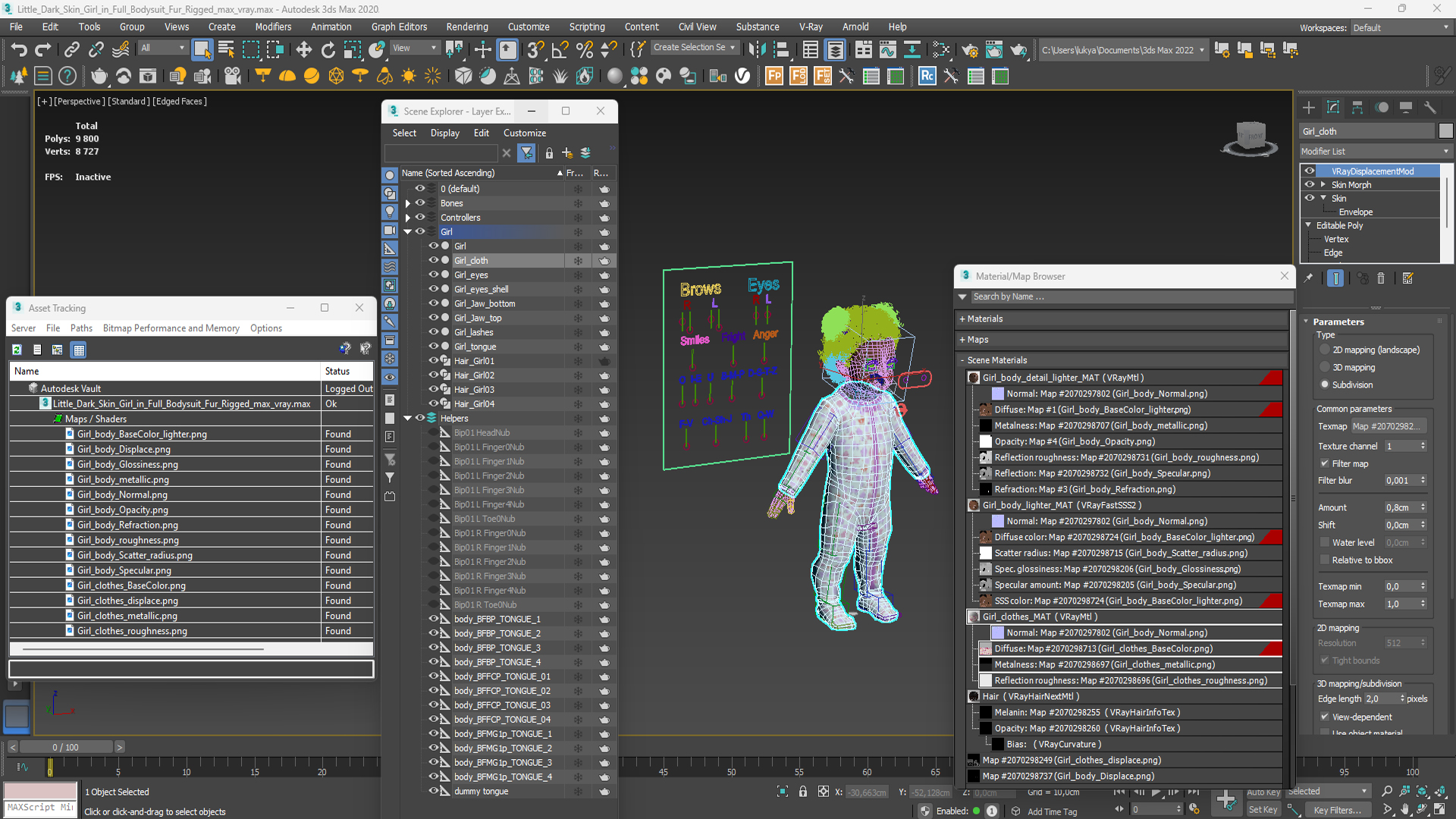Click the Redo arrow in main toolbar
This screenshot has width=1456, height=819.
point(43,50)
